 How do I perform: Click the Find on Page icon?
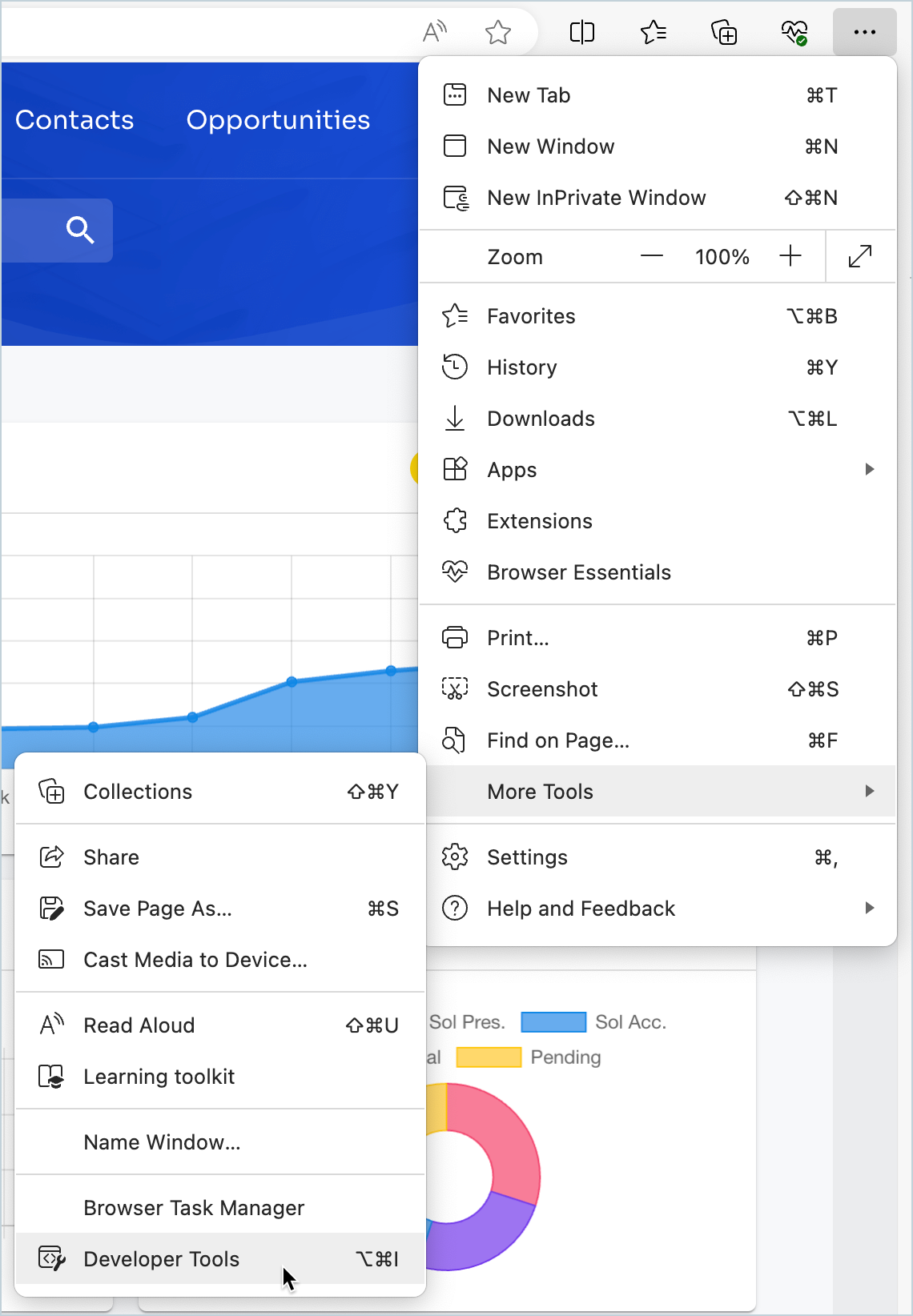tap(454, 740)
